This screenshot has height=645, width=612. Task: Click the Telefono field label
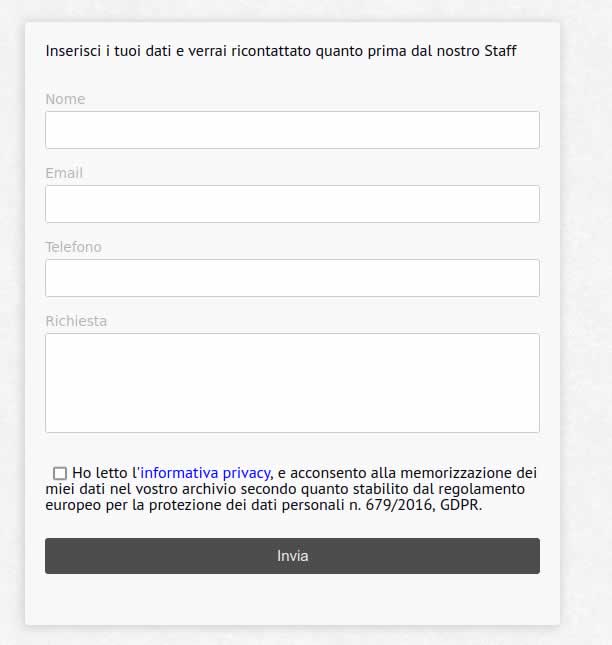tap(73, 247)
